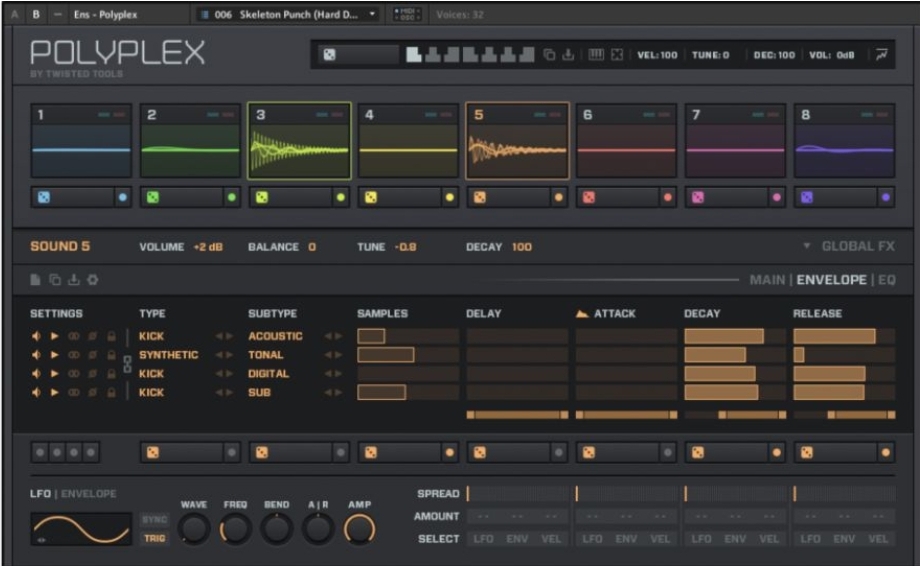
Task: Randomize the TYPE column with dice
Action: 153,452
